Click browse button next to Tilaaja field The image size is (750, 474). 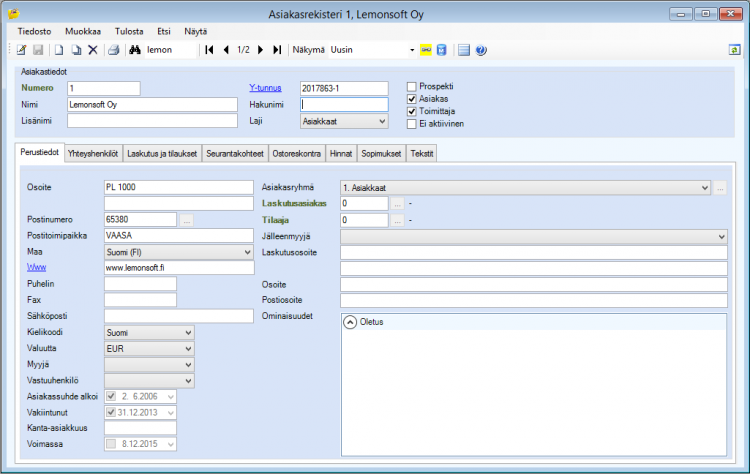pyautogui.click(x=397, y=220)
